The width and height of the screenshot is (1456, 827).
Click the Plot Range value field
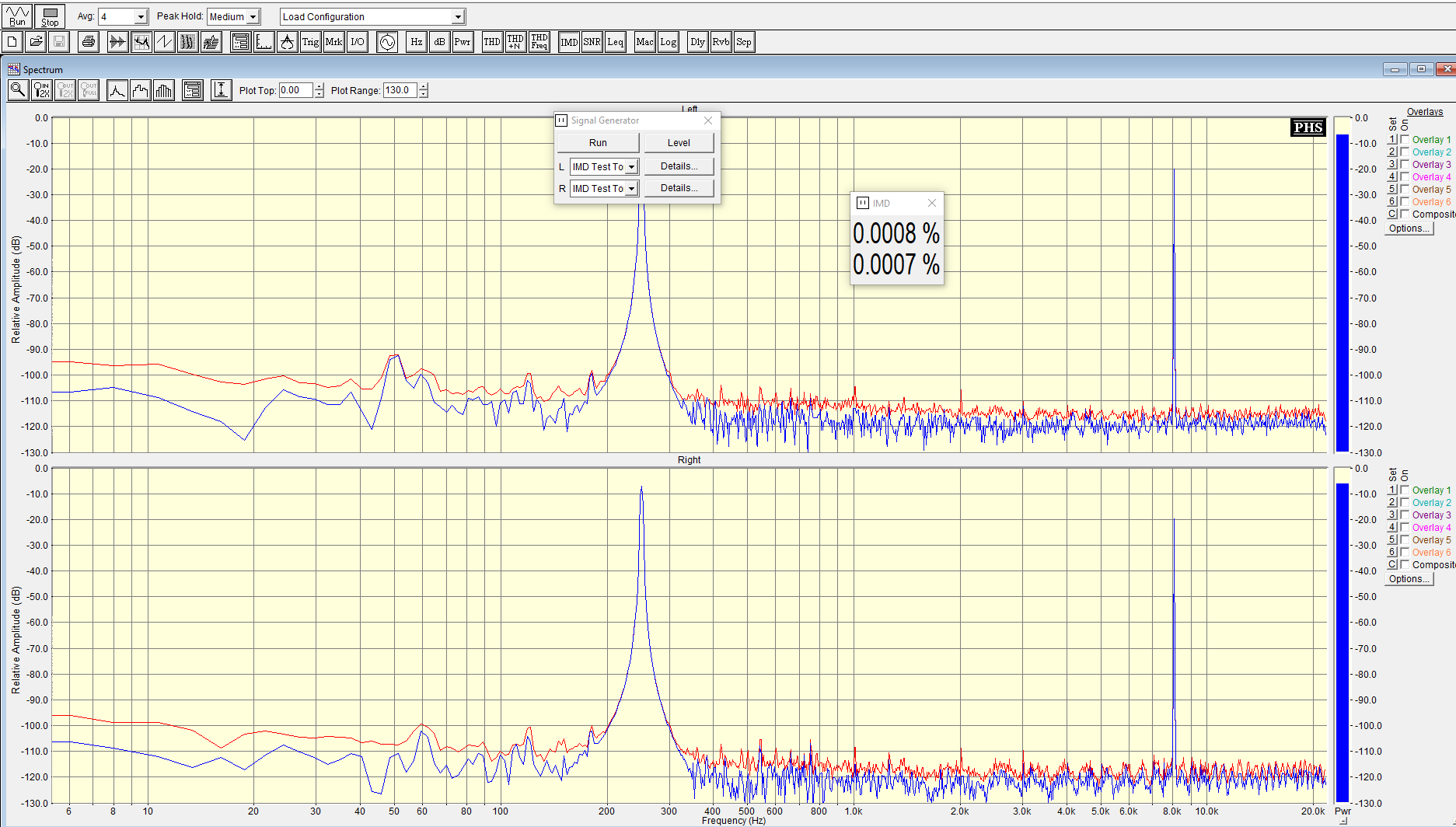[x=400, y=90]
